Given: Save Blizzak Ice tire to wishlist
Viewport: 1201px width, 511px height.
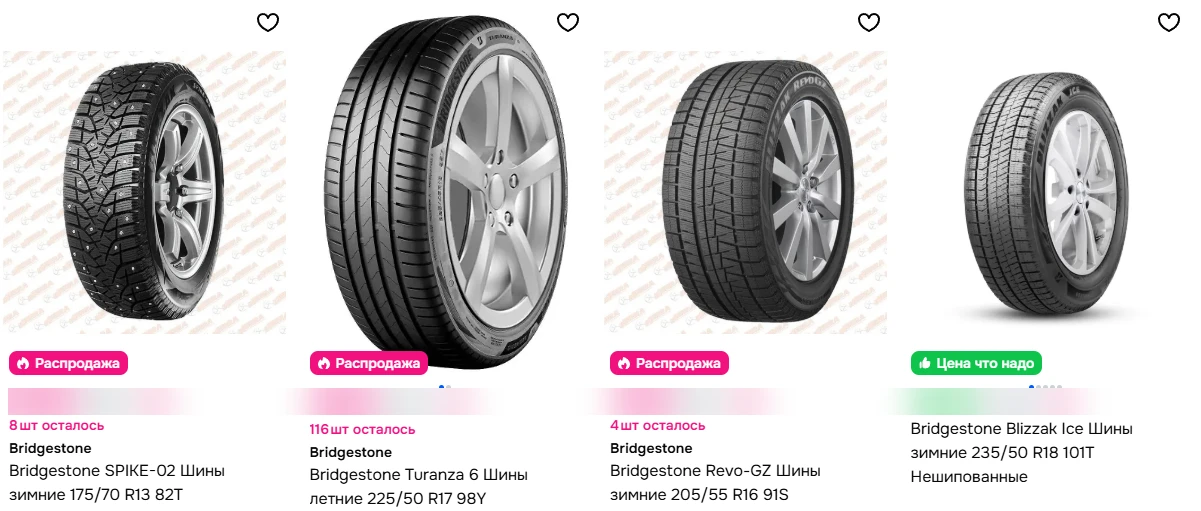Looking at the screenshot, I should pos(1168,22).
